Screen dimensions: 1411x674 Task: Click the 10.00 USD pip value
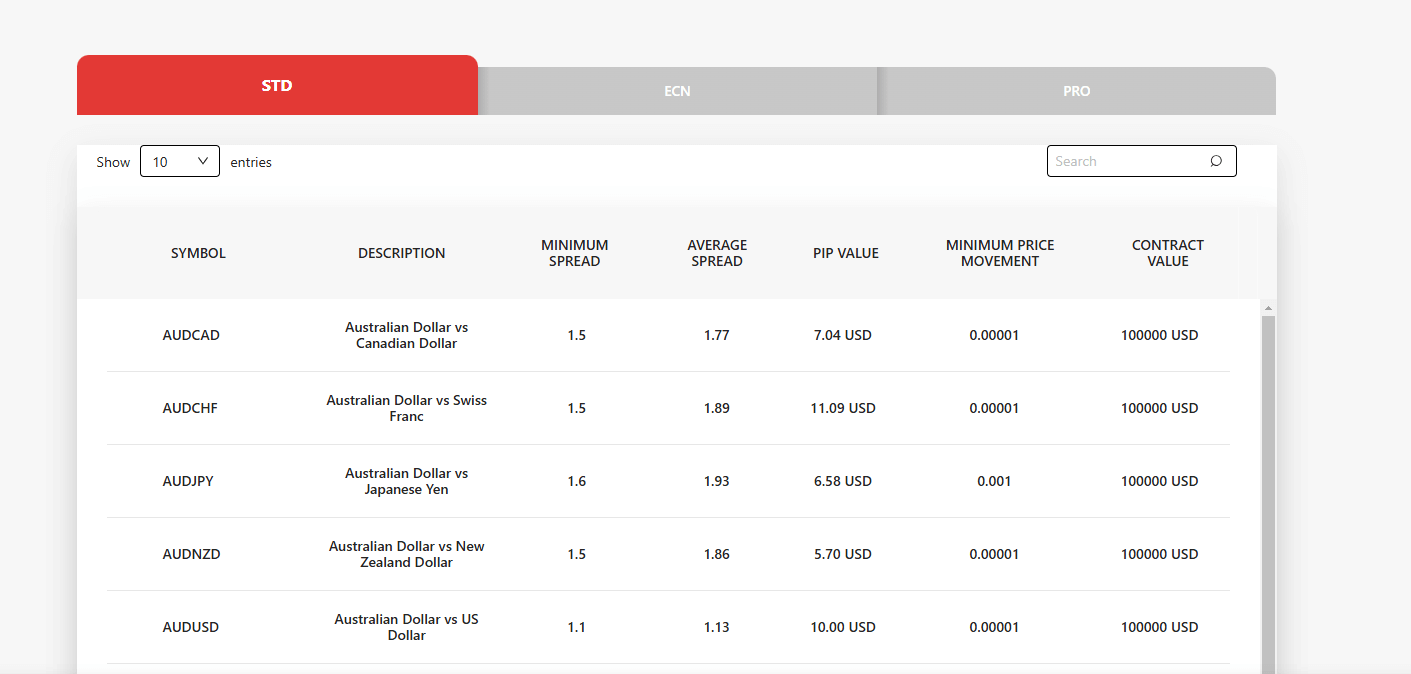pos(843,627)
